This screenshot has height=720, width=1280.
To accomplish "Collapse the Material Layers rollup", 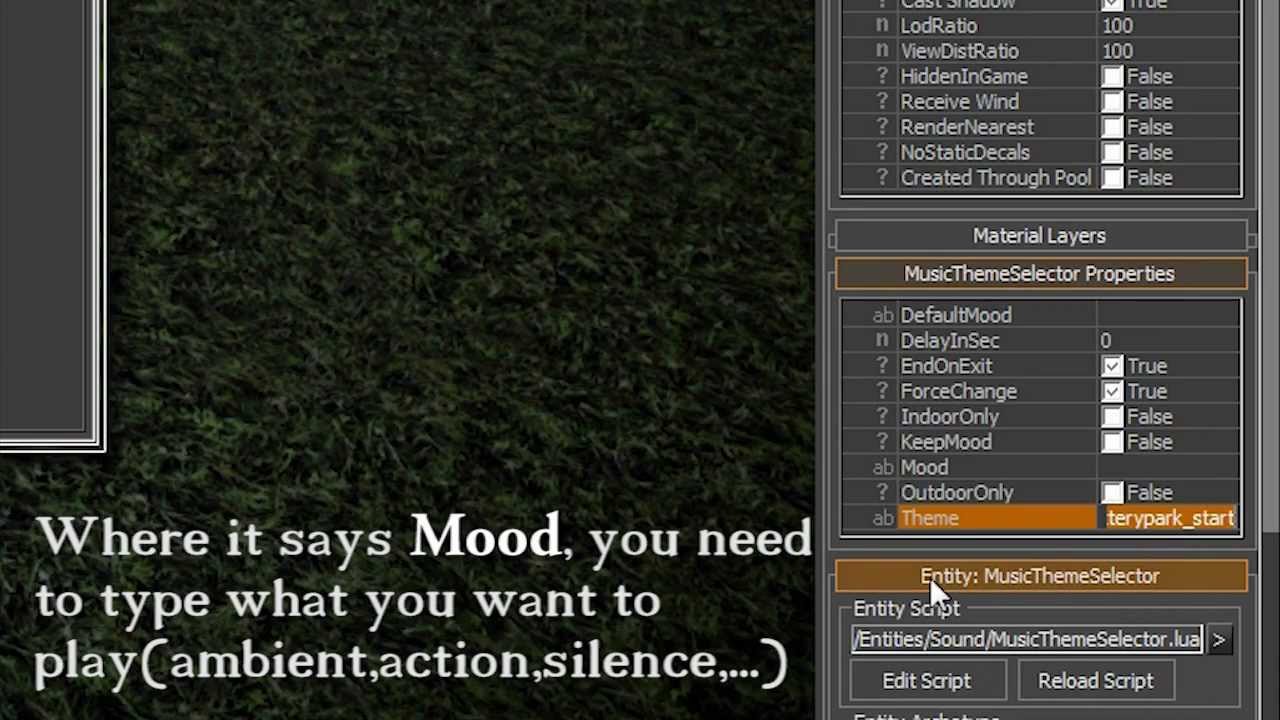I will [1040, 236].
